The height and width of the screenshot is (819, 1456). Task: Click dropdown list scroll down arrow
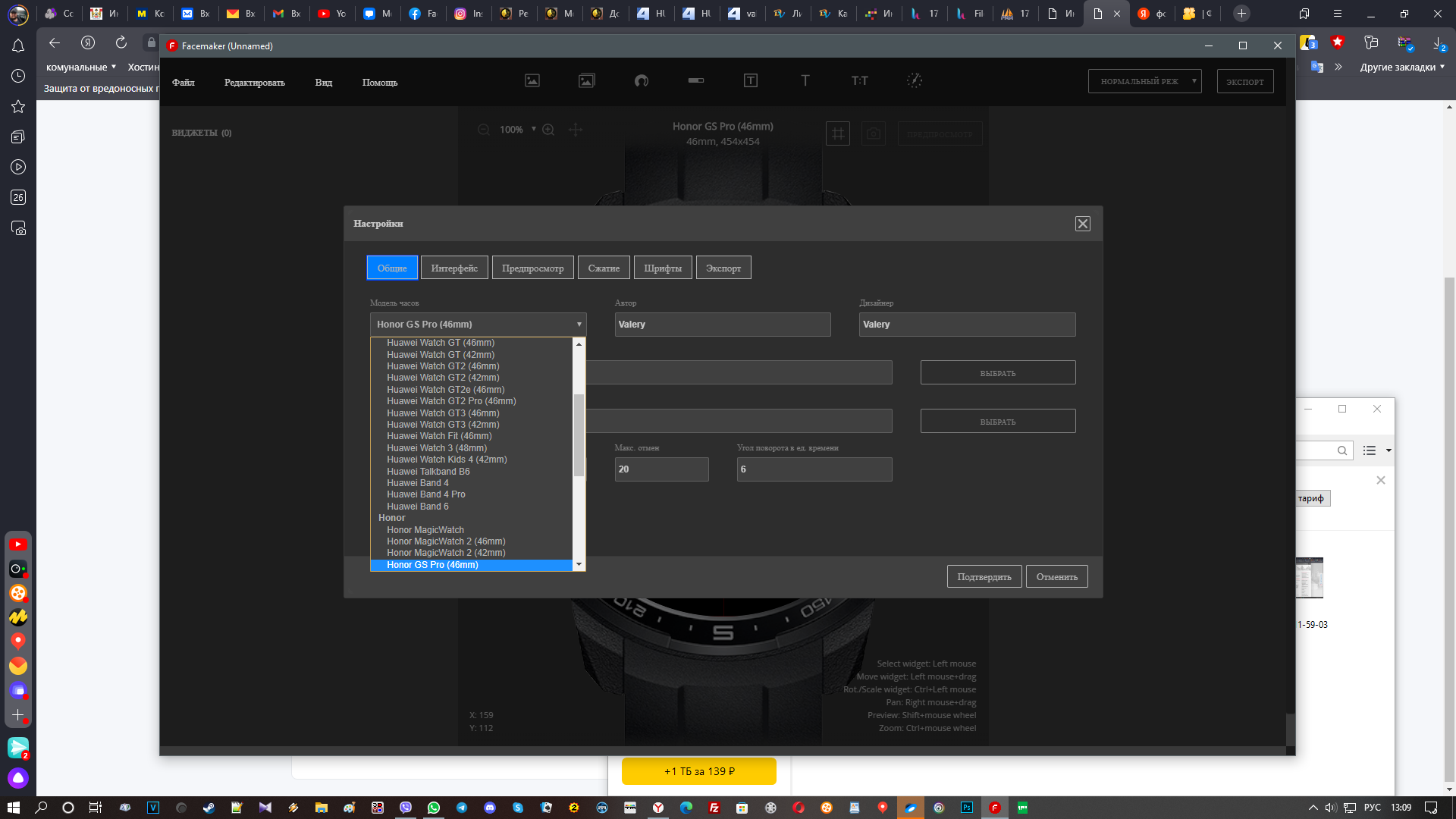click(x=579, y=564)
